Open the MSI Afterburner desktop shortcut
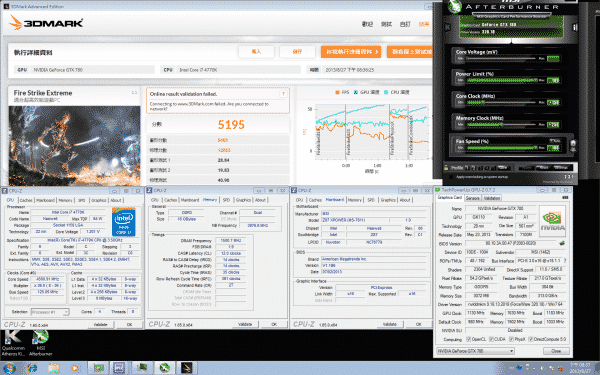600x375 pixels. pos(41,343)
